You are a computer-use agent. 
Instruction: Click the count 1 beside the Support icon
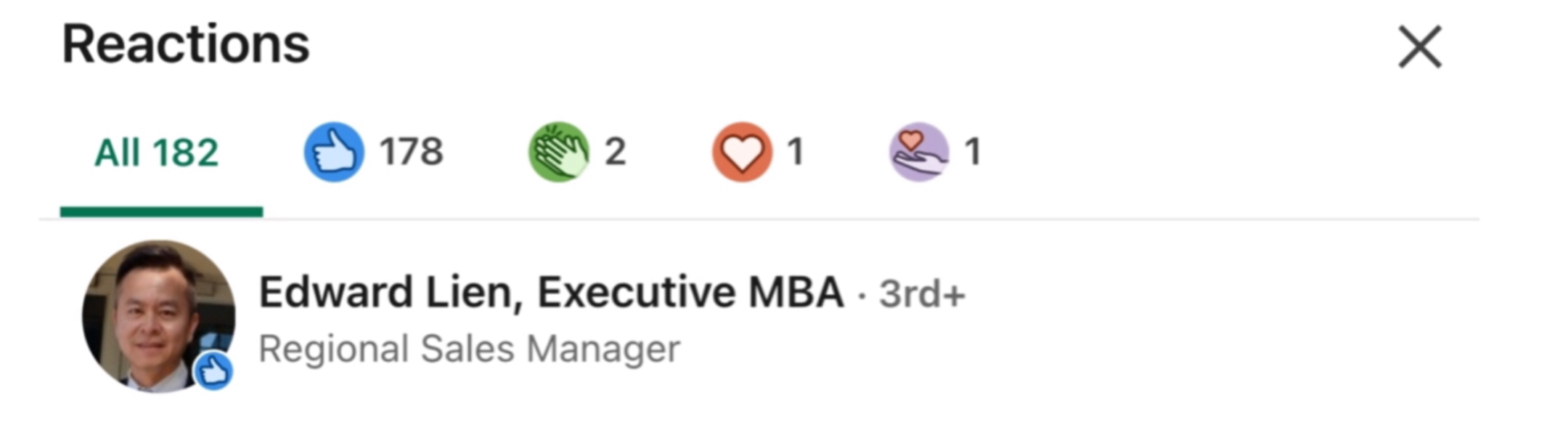pyautogui.click(x=973, y=152)
